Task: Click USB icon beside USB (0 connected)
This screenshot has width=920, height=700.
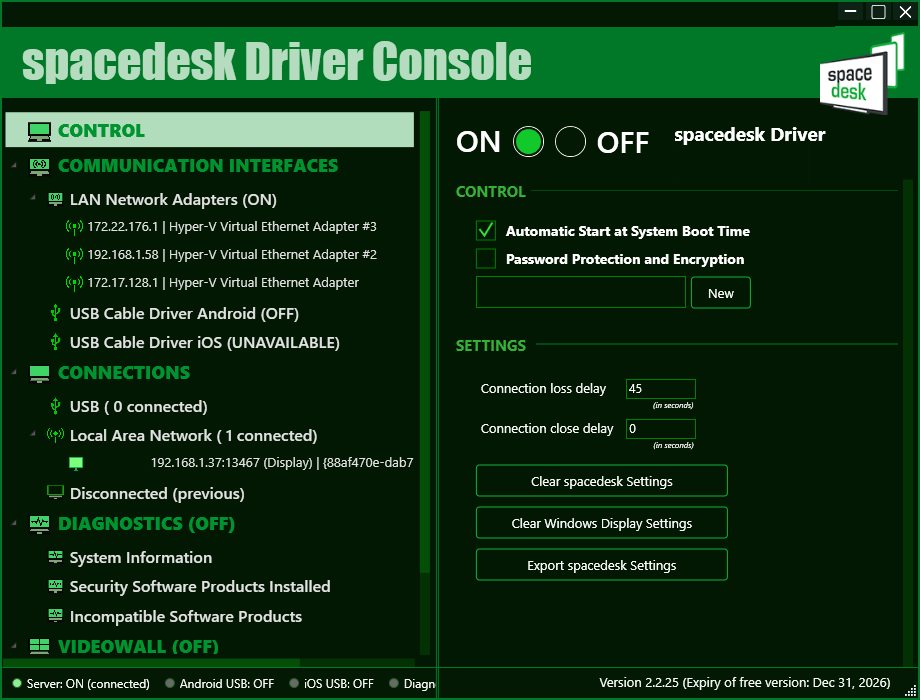Action: (x=55, y=406)
